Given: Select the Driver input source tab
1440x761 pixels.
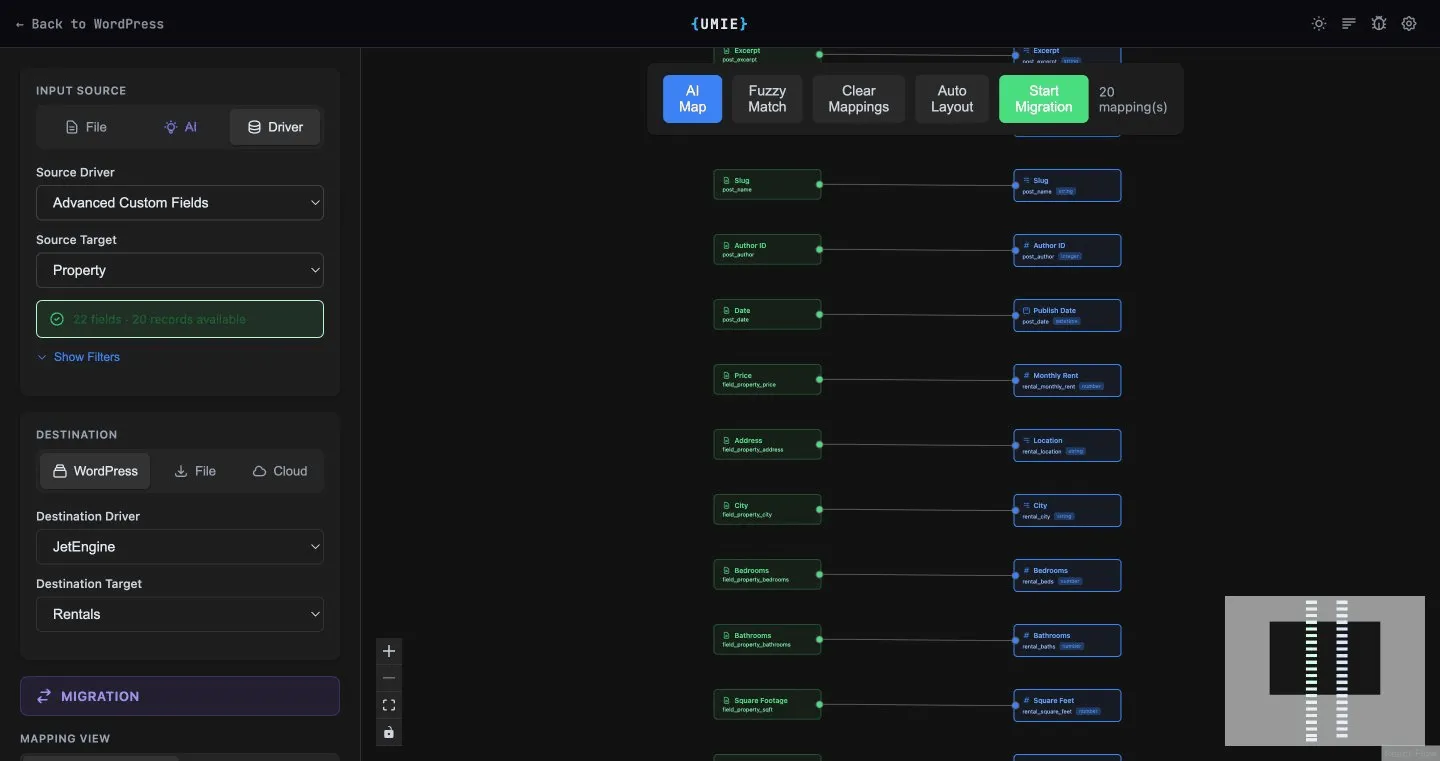Looking at the screenshot, I should [275, 127].
